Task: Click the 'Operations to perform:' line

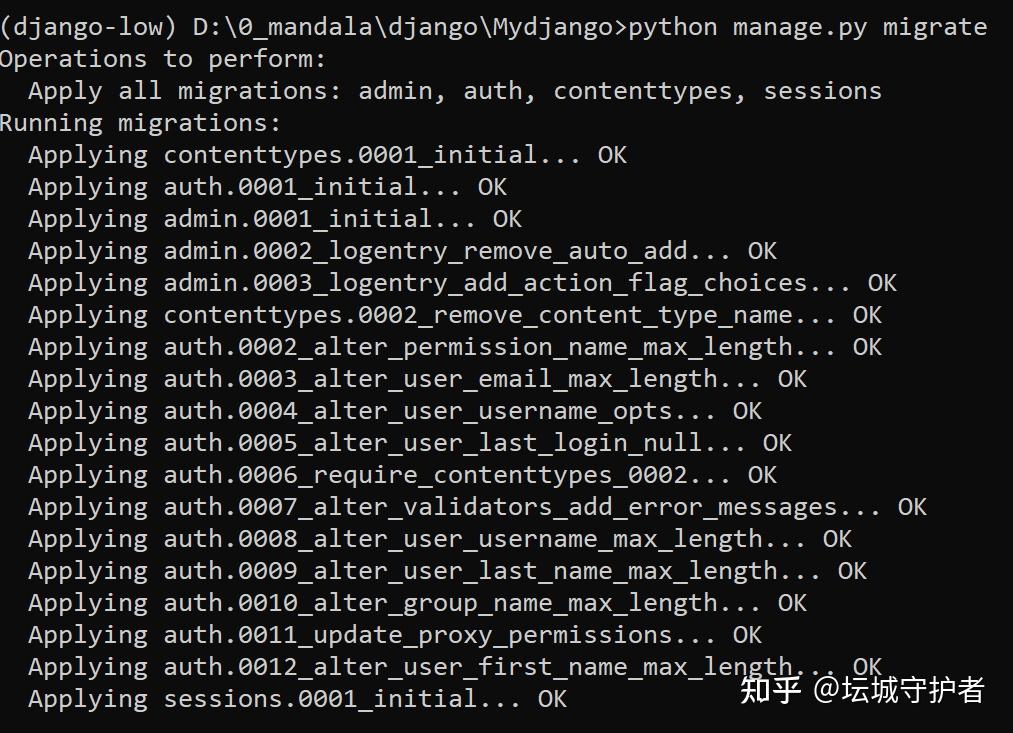Action: pos(163,60)
